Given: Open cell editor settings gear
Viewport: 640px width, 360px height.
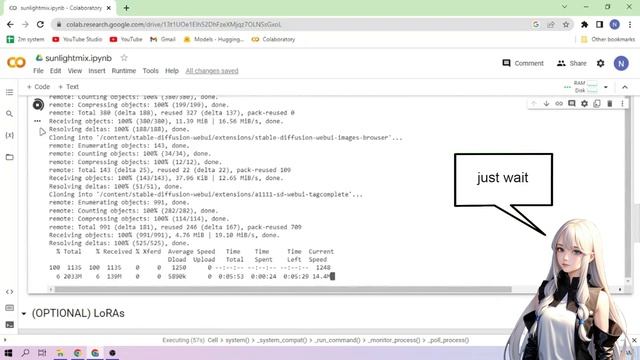Looking at the screenshot, I should point(584,104).
